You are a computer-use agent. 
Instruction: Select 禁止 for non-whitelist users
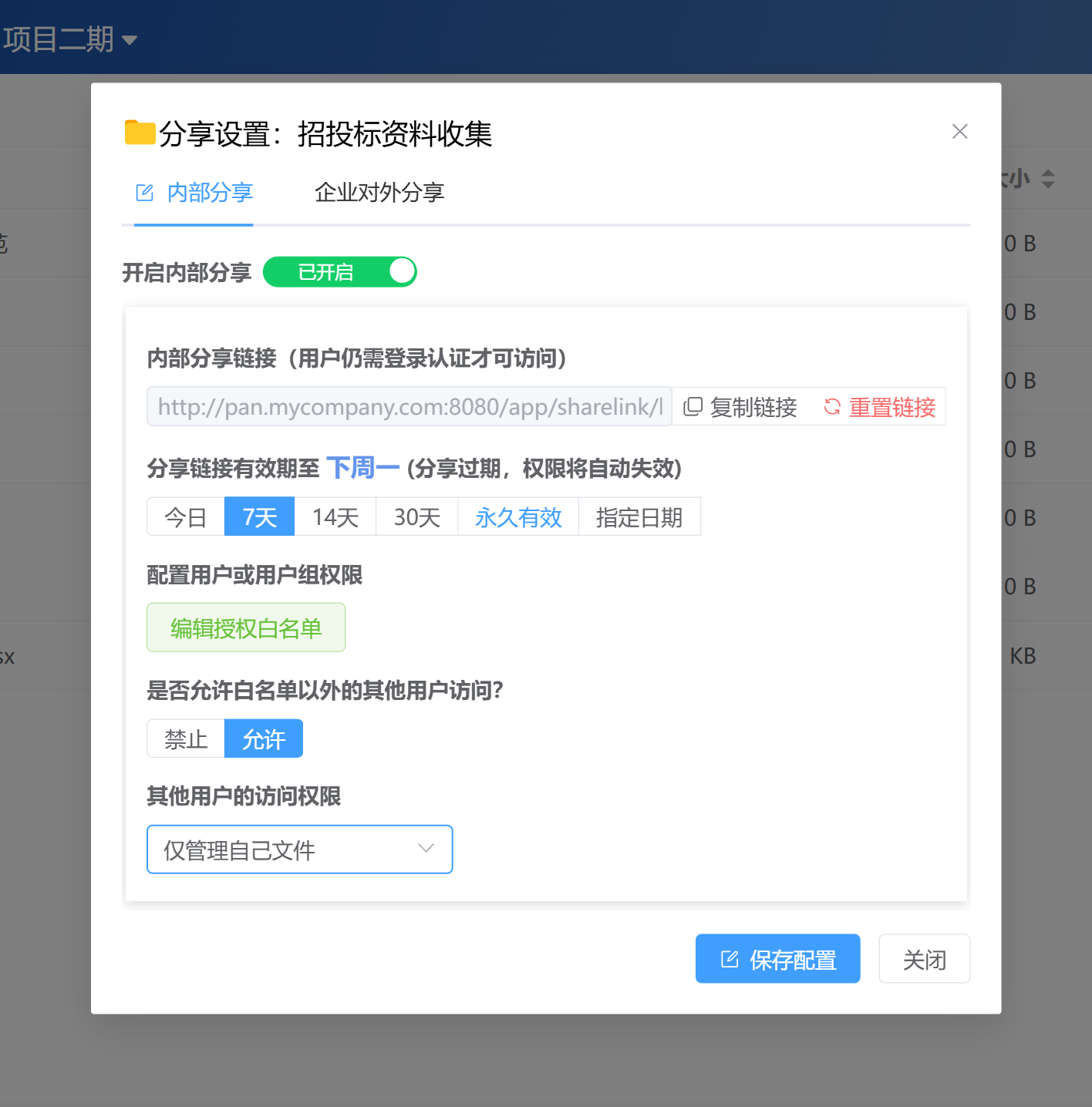click(186, 739)
